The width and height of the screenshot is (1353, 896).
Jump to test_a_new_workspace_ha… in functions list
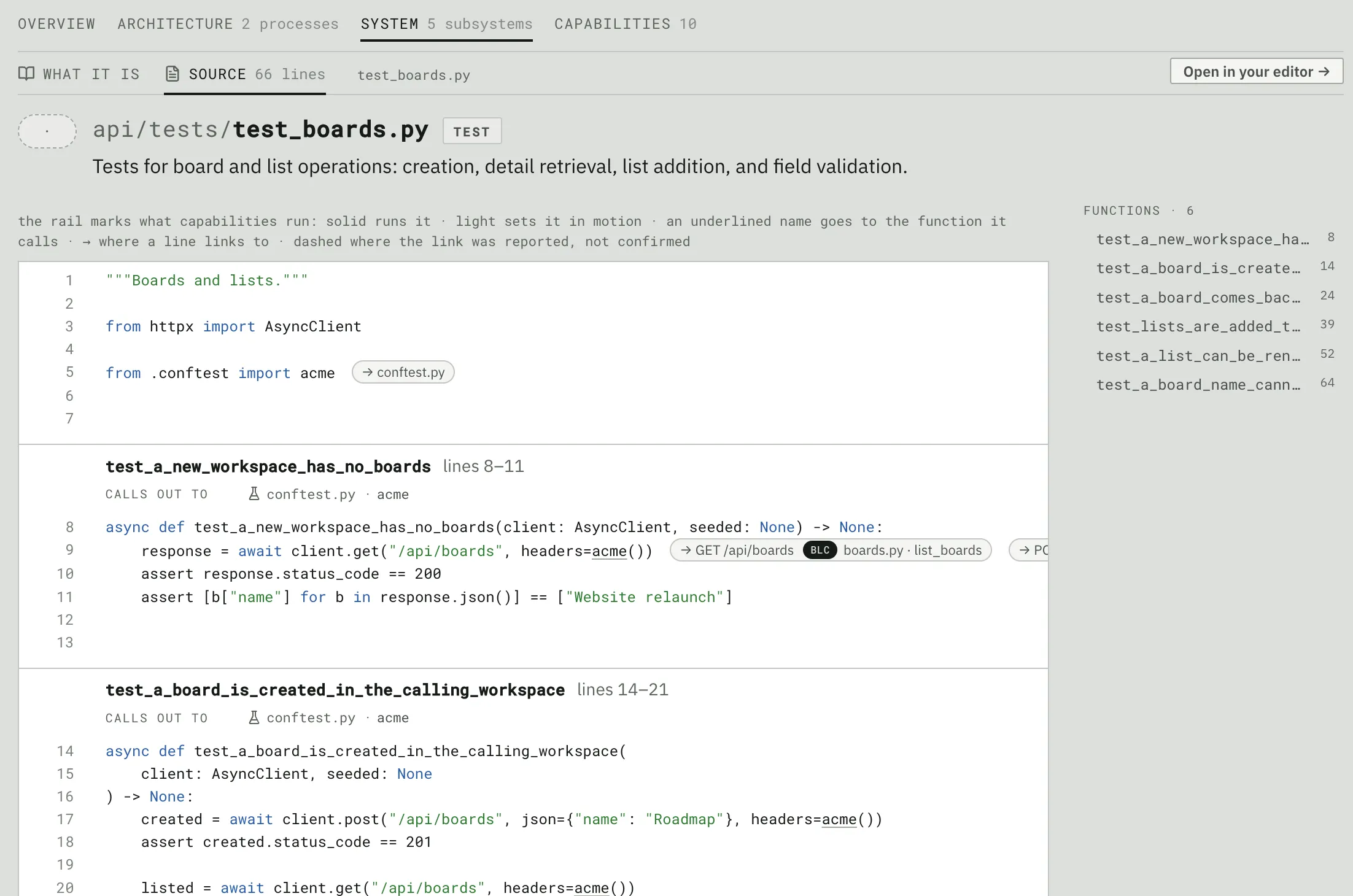point(1203,239)
